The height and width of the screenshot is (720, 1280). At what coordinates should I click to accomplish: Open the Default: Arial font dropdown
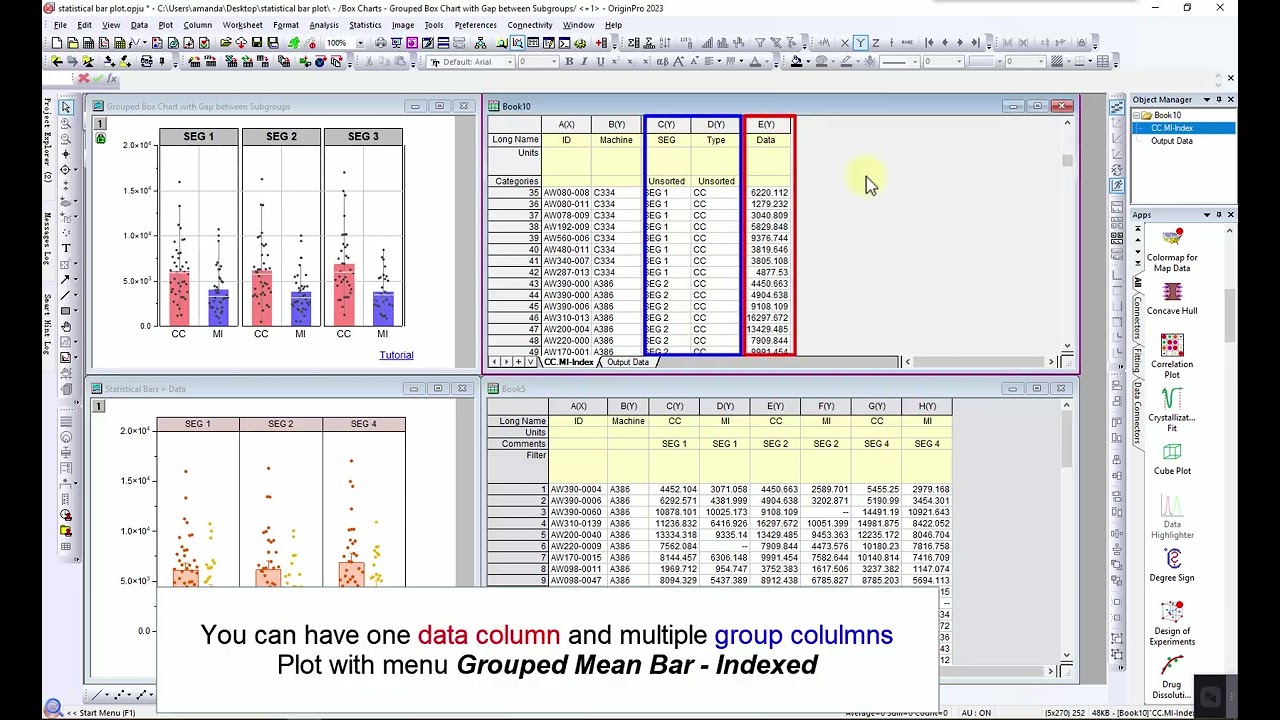510,62
